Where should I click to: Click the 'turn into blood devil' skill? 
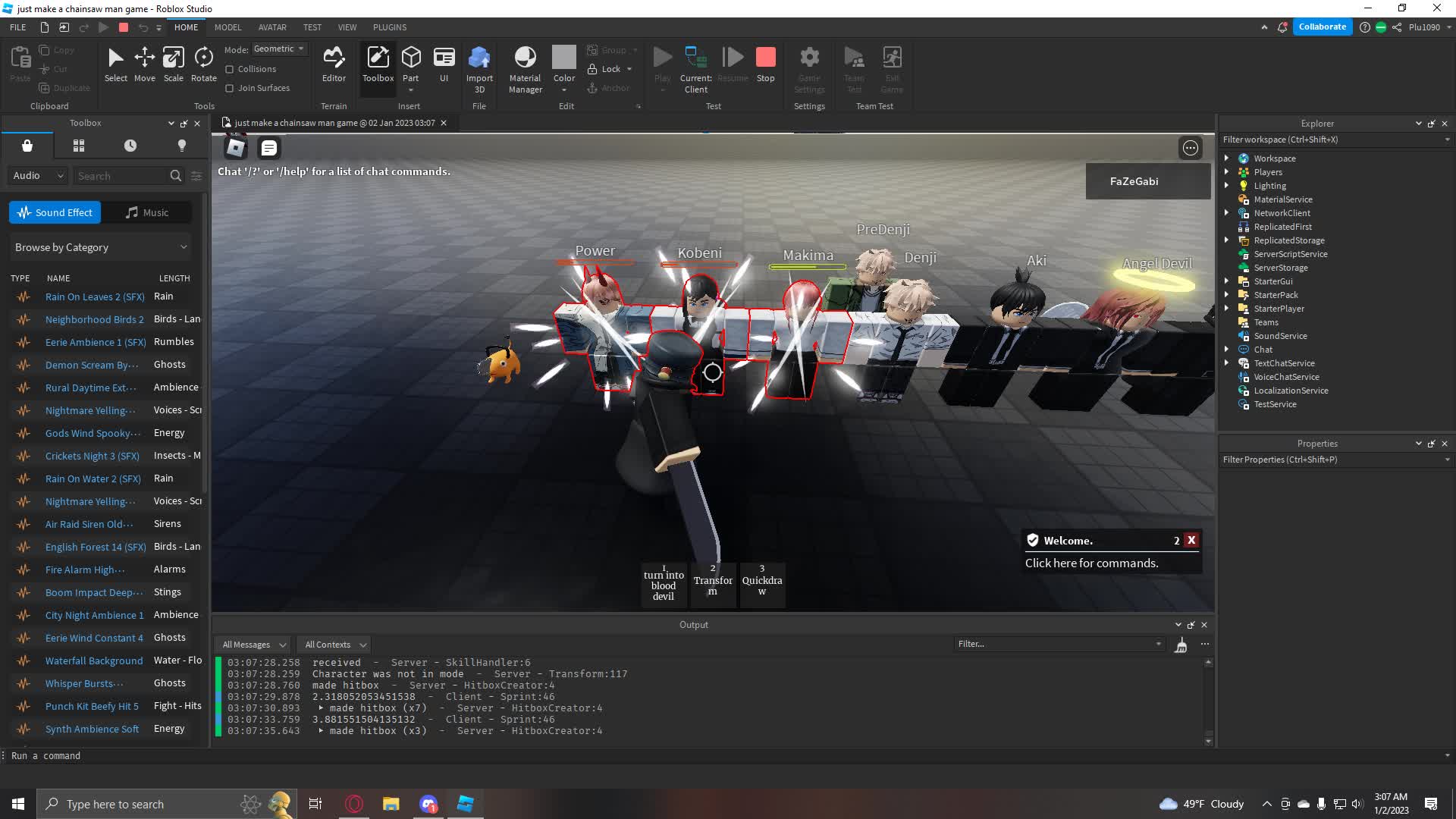(x=664, y=585)
